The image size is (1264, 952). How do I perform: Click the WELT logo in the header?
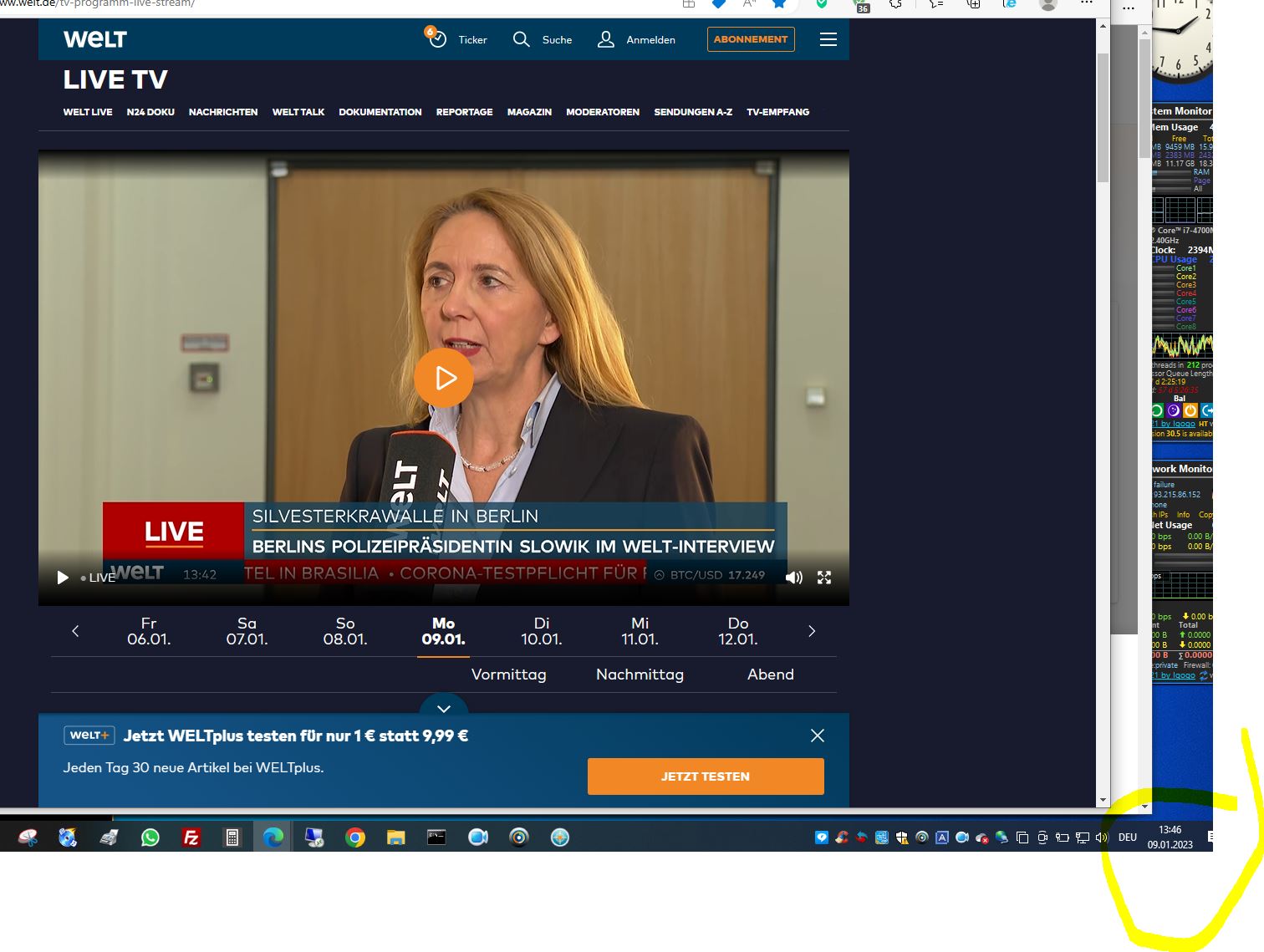(95, 39)
